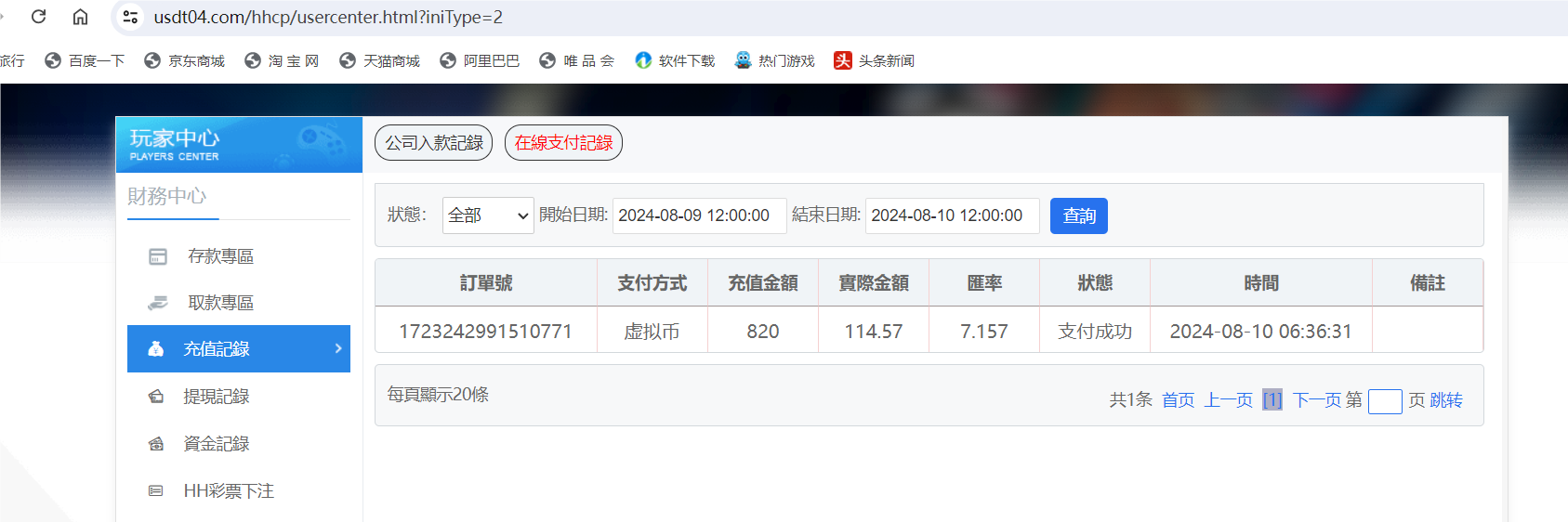Click the 時間 column header
The height and width of the screenshot is (522, 1568).
pos(1261,283)
